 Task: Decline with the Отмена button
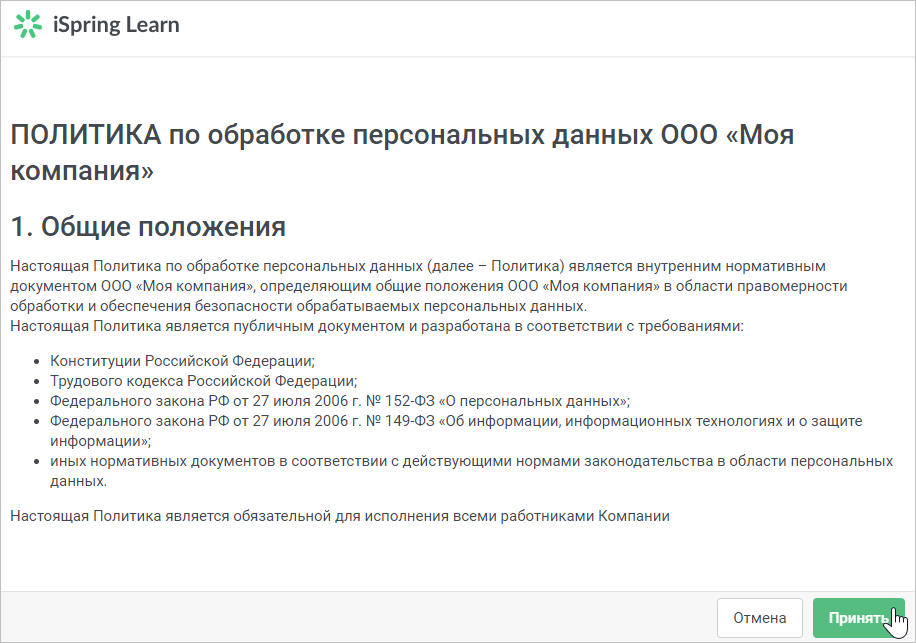point(759,618)
